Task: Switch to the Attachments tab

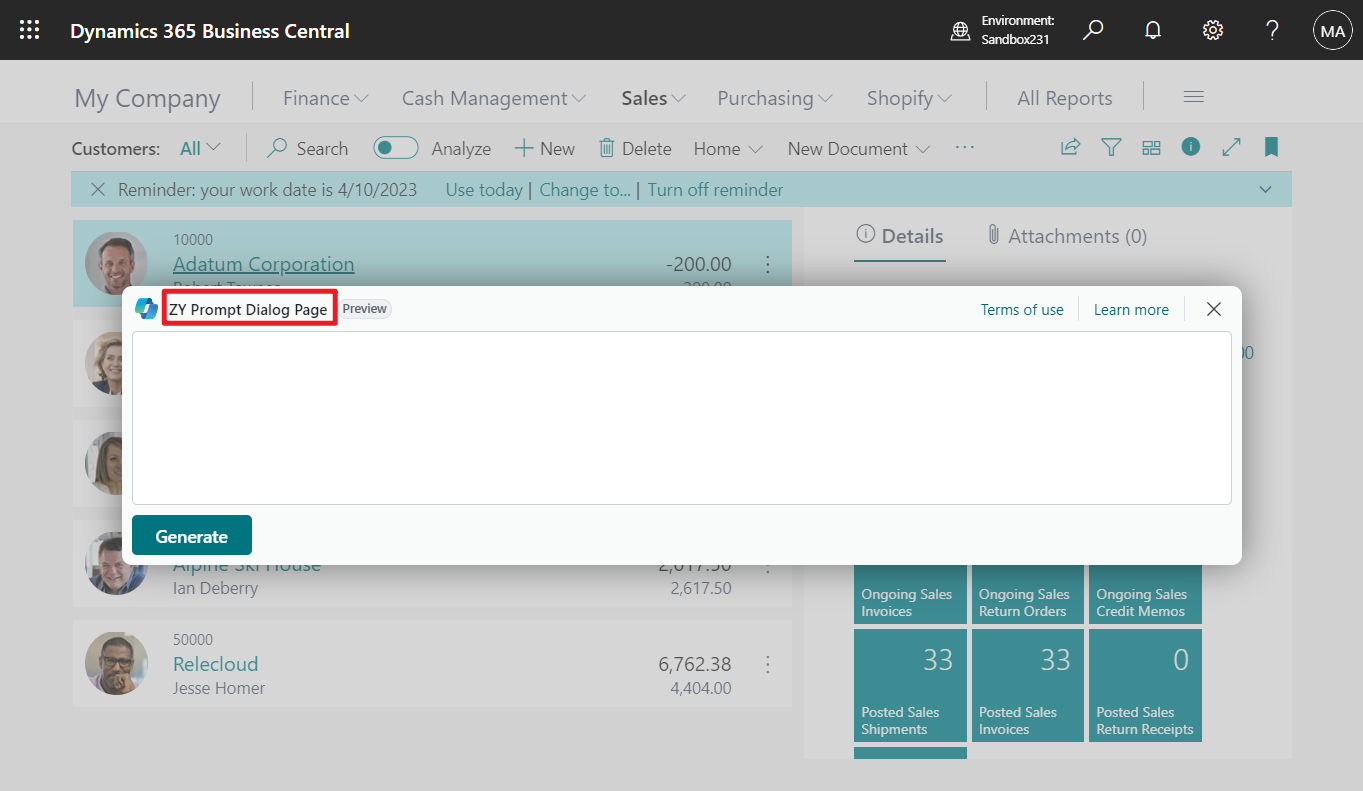Action: tap(1067, 236)
